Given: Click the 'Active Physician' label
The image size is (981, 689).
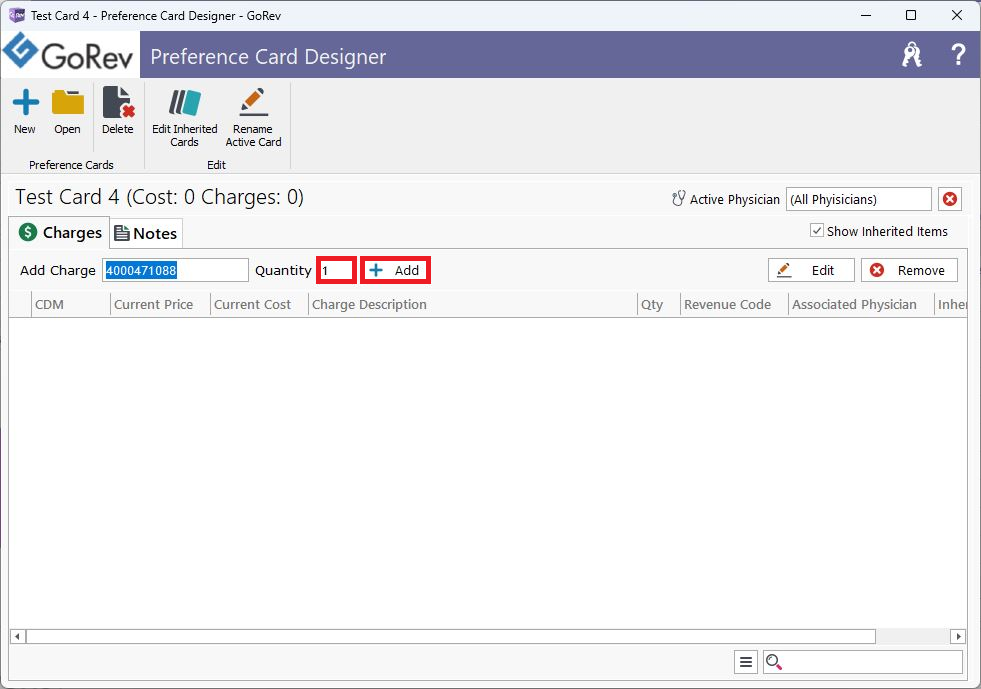Looking at the screenshot, I should pyautogui.click(x=734, y=200).
